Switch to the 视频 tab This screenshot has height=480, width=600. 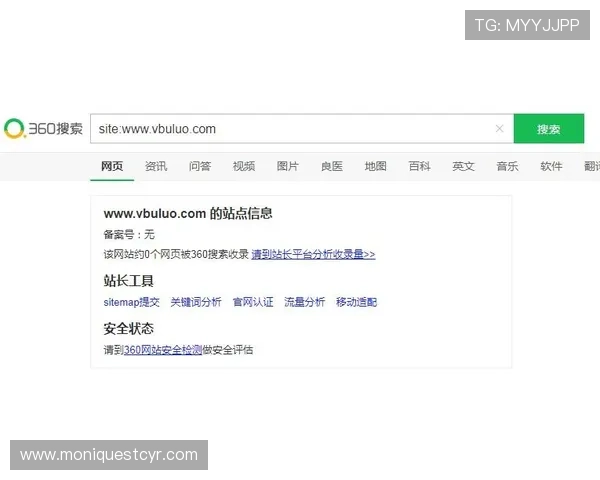[x=244, y=166]
